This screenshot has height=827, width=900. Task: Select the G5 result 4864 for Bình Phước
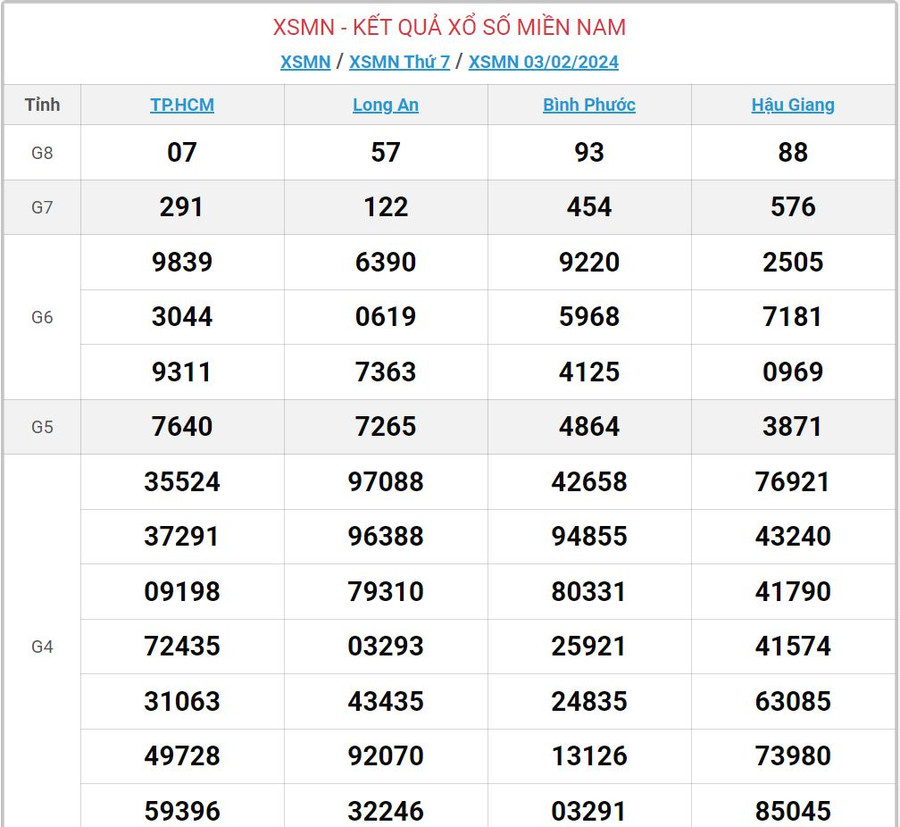[x=589, y=427]
